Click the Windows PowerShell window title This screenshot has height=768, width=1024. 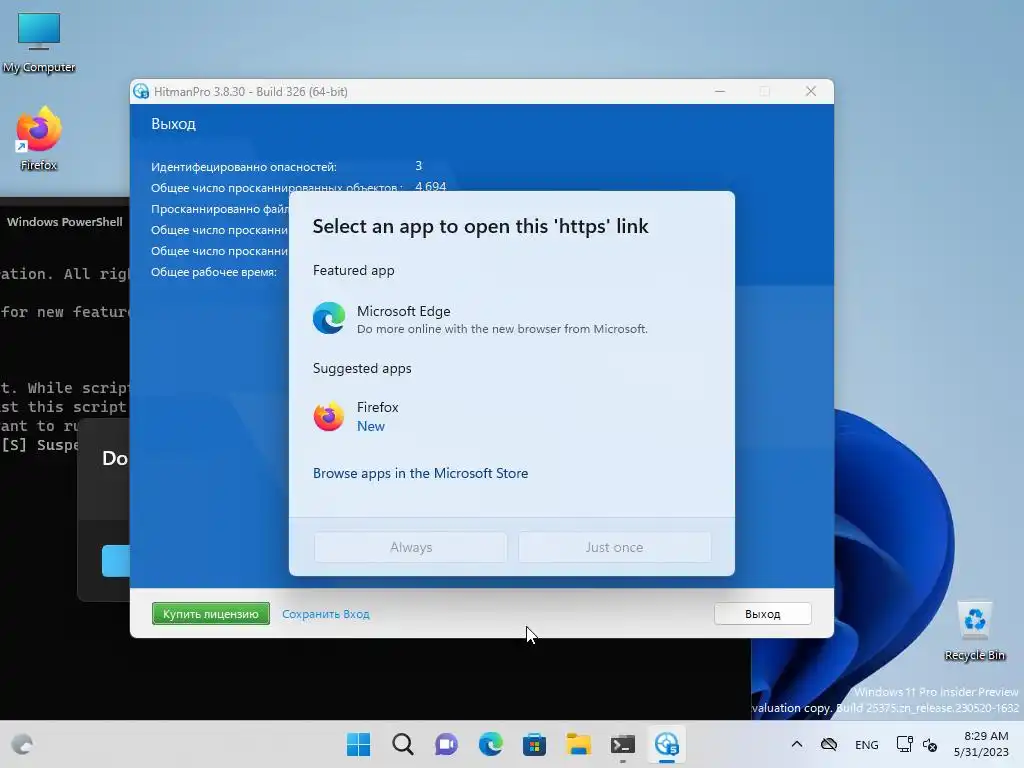pyautogui.click(x=65, y=222)
